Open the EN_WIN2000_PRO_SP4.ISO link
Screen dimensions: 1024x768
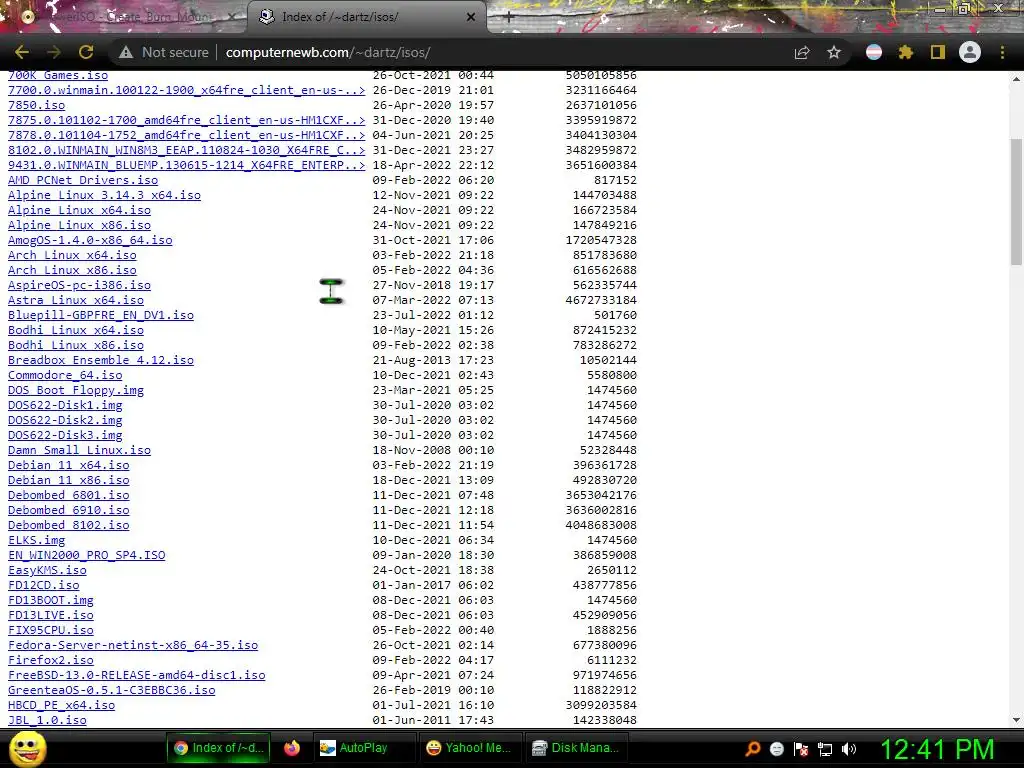[x=86, y=556]
